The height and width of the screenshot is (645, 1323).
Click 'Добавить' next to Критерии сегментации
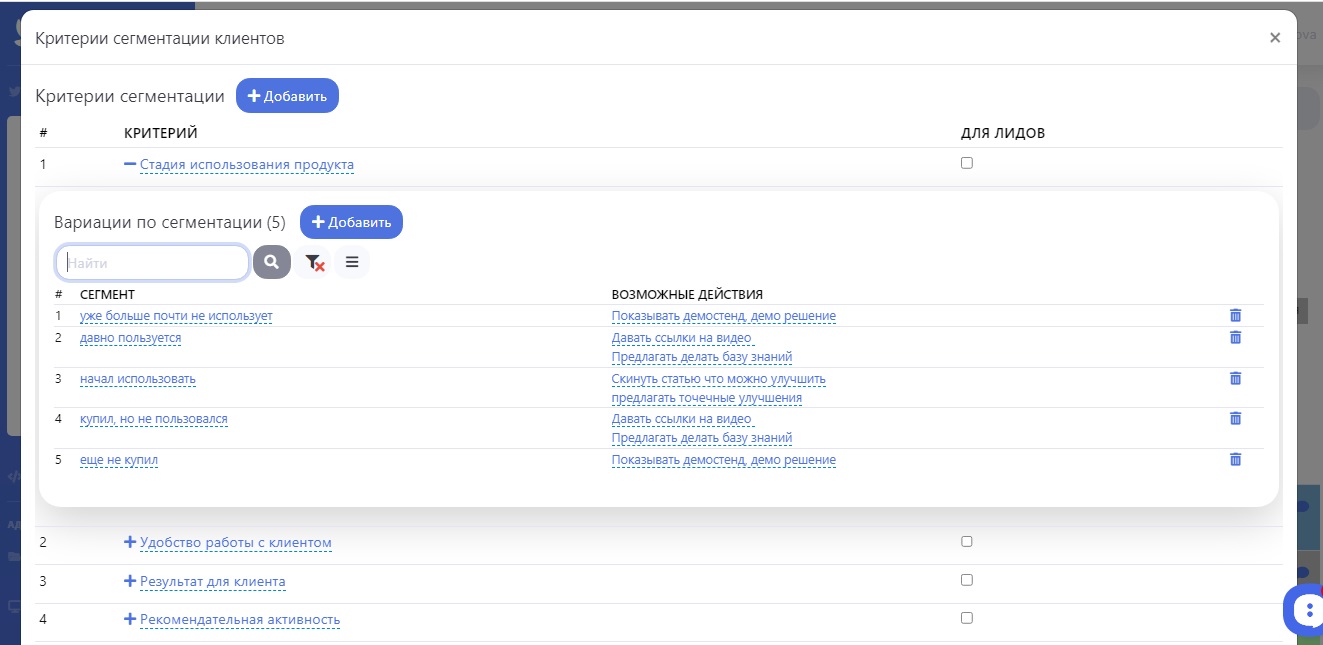tap(287, 96)
